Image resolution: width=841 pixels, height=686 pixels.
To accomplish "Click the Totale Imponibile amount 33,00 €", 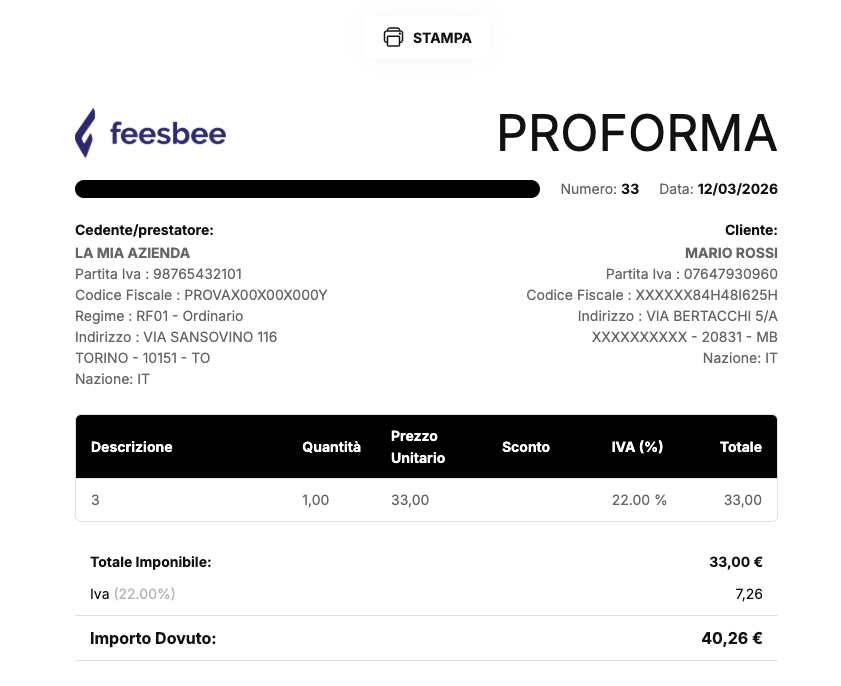I will [736, 562].
